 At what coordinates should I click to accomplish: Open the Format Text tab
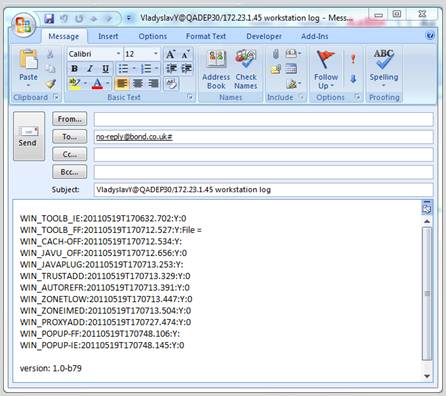(206, 36)
